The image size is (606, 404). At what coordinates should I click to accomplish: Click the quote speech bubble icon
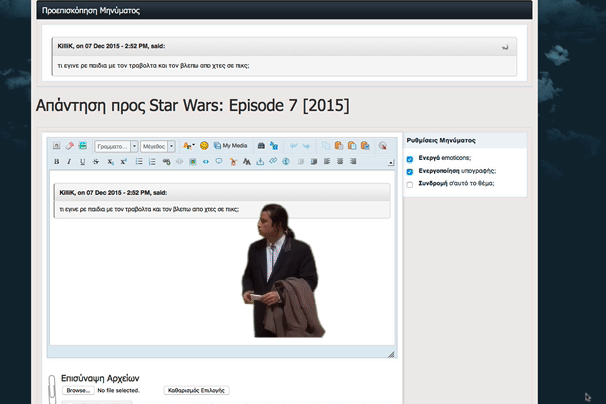219,161
